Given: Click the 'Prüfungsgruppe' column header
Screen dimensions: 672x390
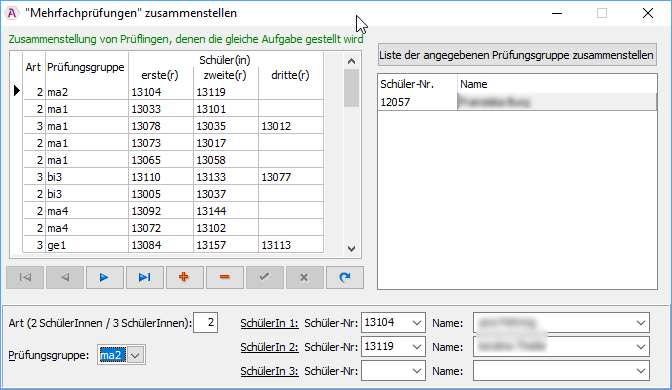Looking at the screenshot, I should (87, 67).
